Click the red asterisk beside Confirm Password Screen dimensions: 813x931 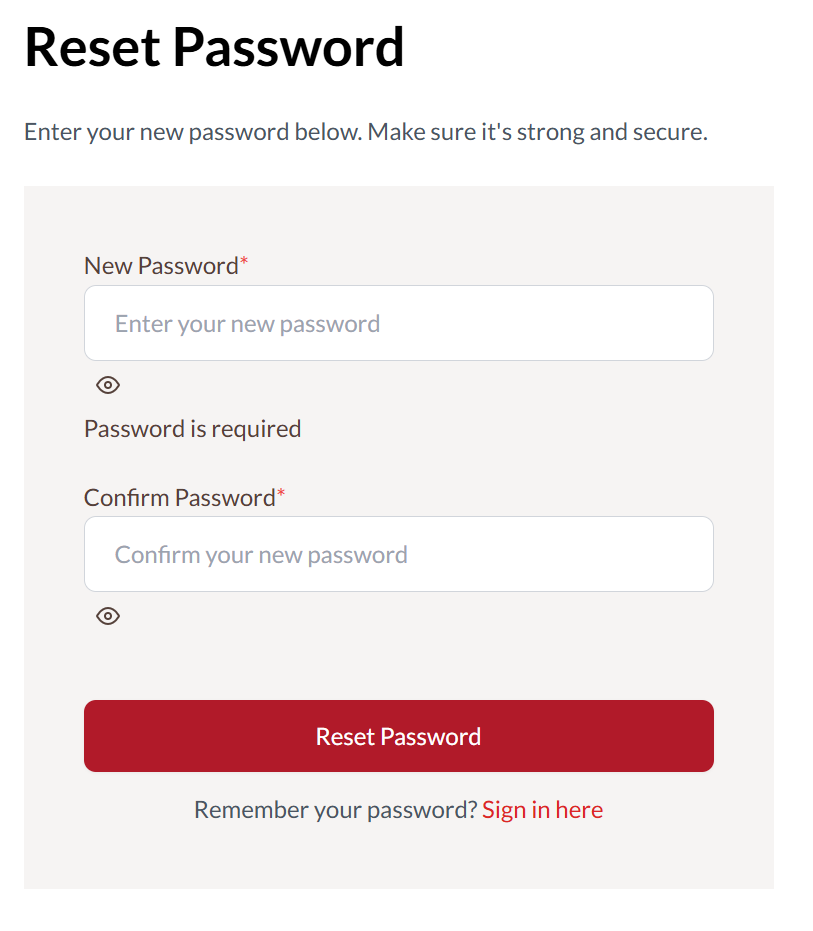[281, 494]
